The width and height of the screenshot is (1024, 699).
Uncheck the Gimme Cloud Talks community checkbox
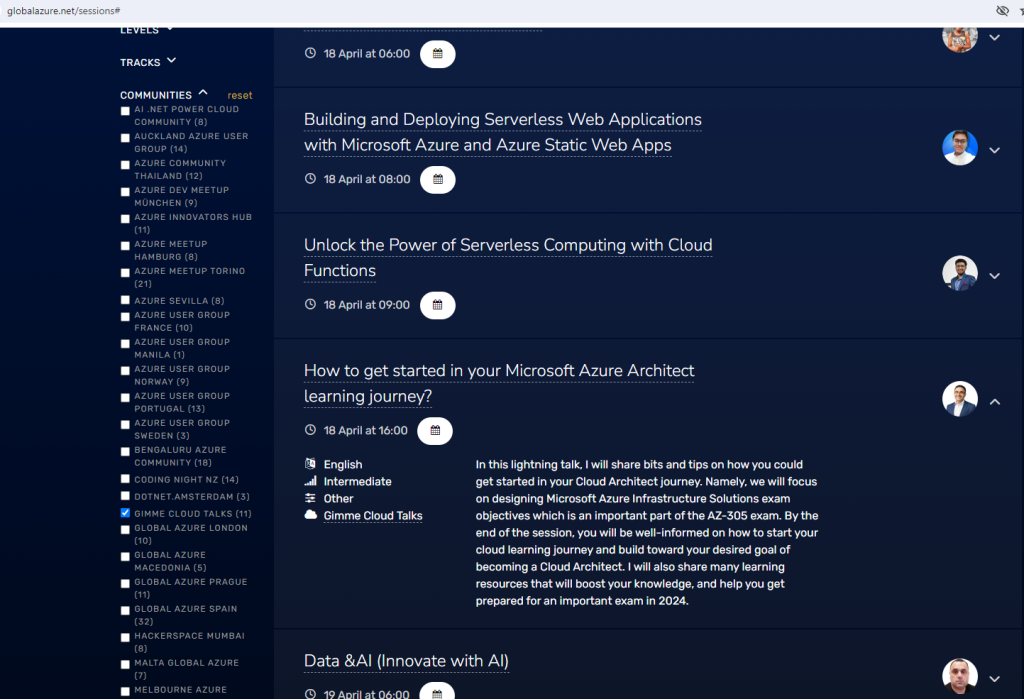click(x=125, y=513)
